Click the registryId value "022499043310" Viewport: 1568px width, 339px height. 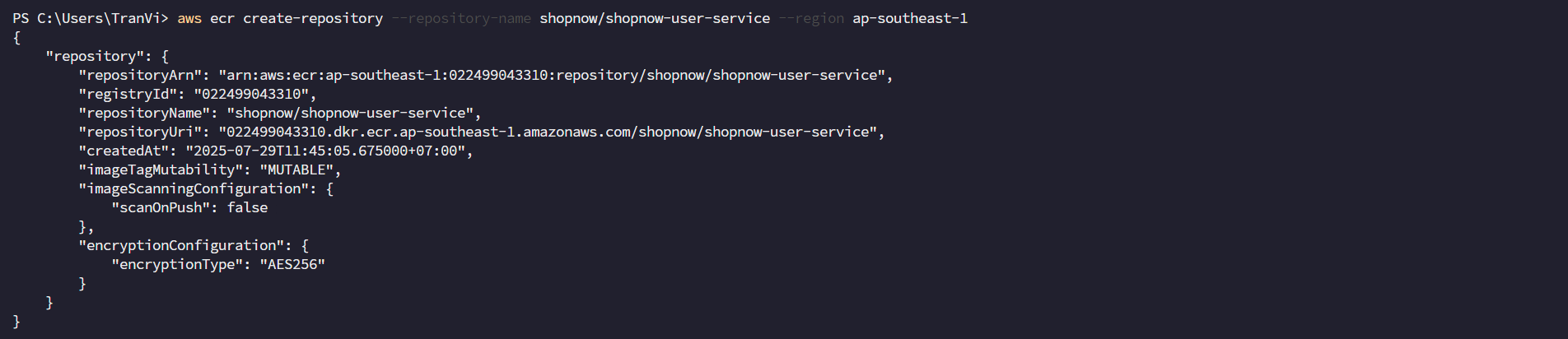(251, 94)
